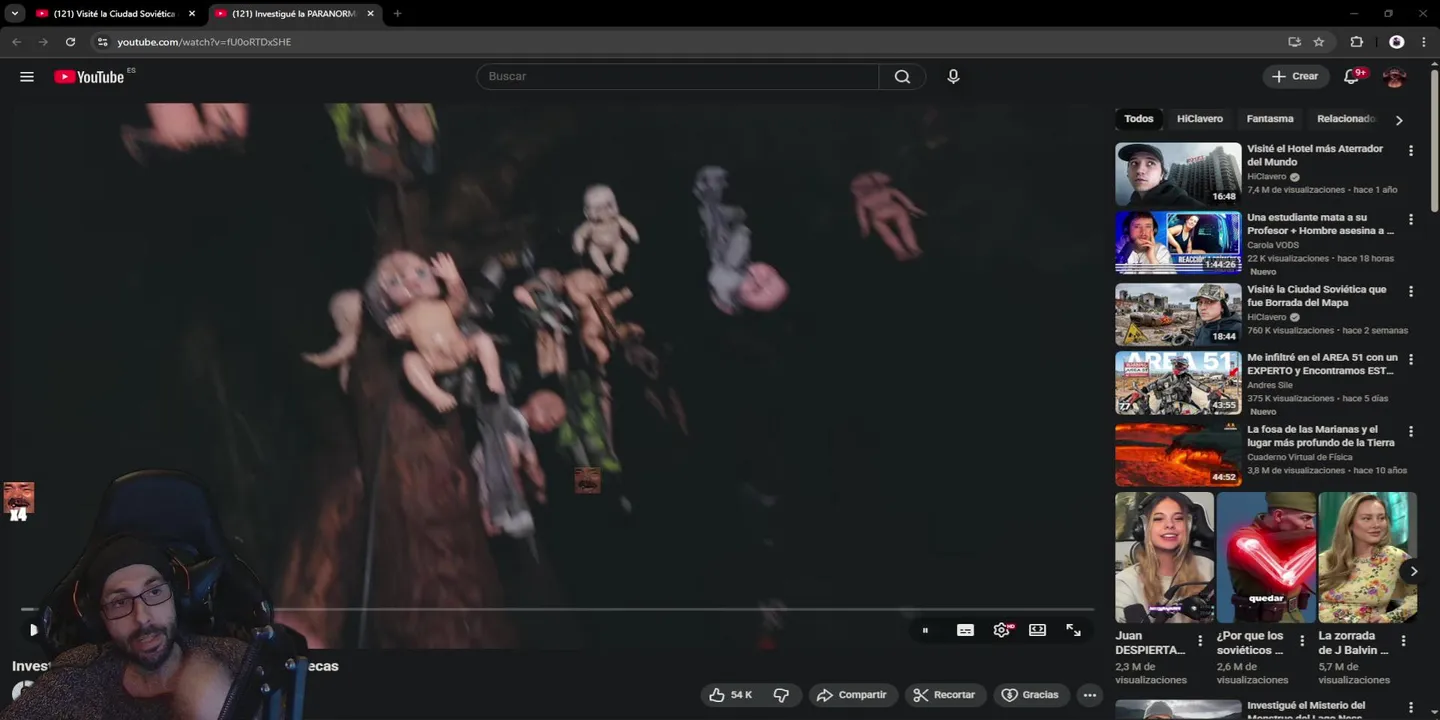Click the YouTube logo to go home

click(89, 77)
